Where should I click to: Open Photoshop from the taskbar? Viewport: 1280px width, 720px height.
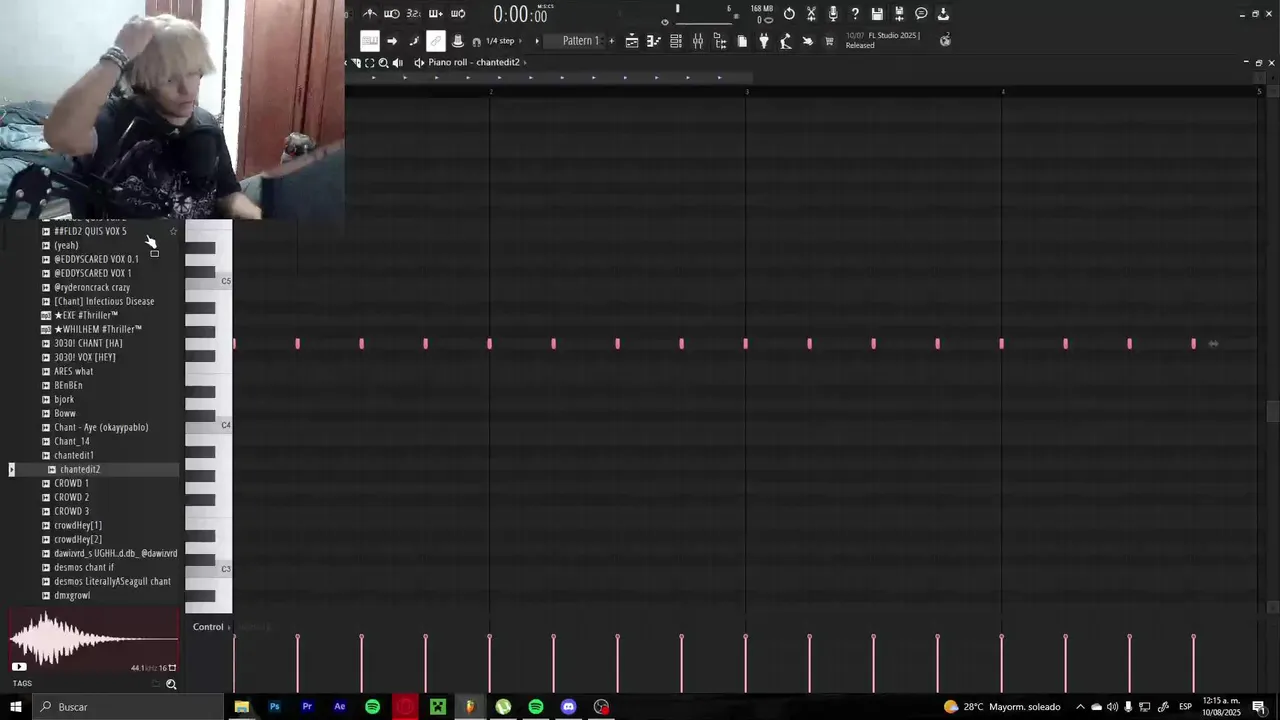pyautogui.click(x=274, y=707)
